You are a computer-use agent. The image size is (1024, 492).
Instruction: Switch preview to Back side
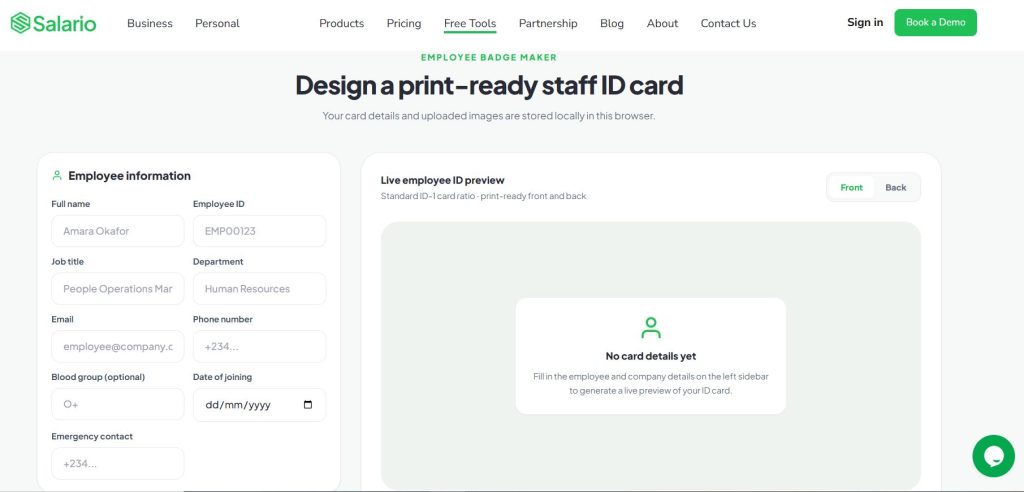tap(895, 188)
